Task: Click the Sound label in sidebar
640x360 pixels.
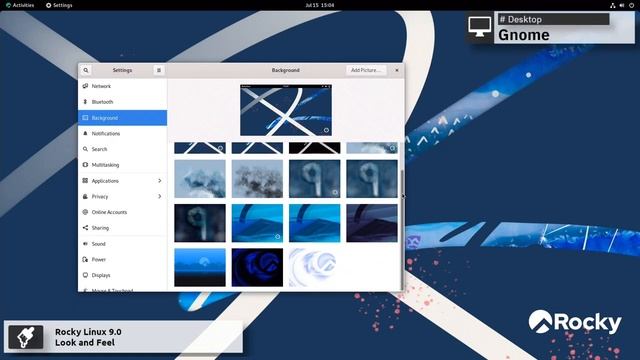Action: [x=98, y=244]
